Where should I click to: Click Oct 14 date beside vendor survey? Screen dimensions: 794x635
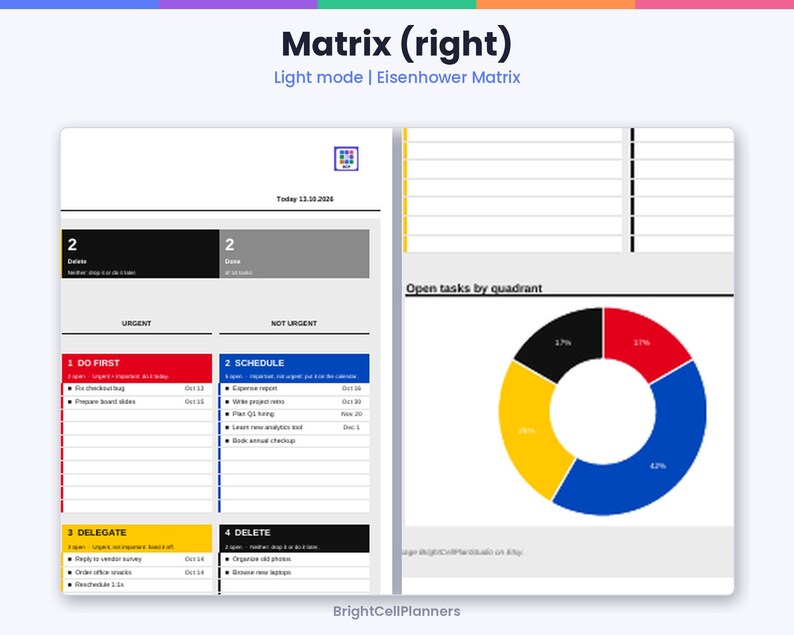click(x=194, y=559)
